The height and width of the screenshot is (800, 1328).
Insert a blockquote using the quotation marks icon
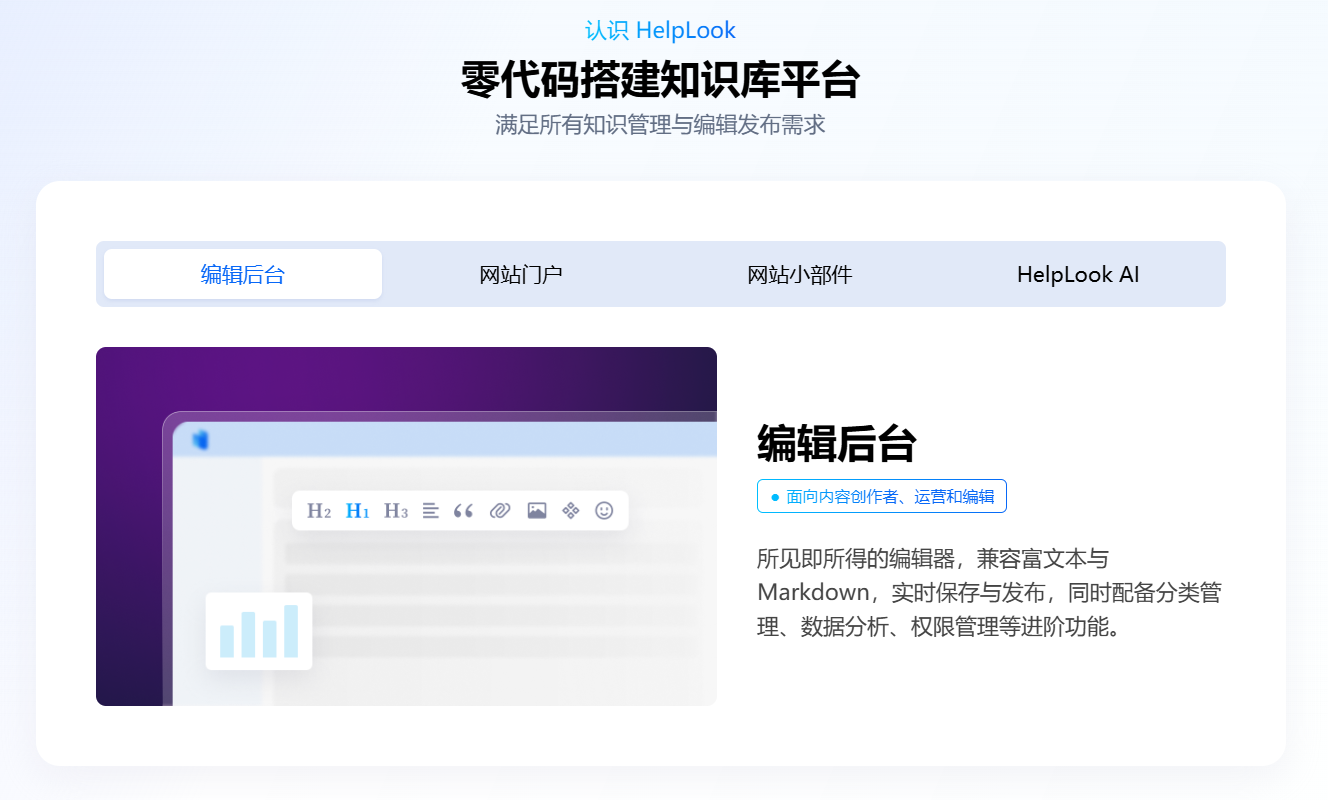click(x=466, y=510)
